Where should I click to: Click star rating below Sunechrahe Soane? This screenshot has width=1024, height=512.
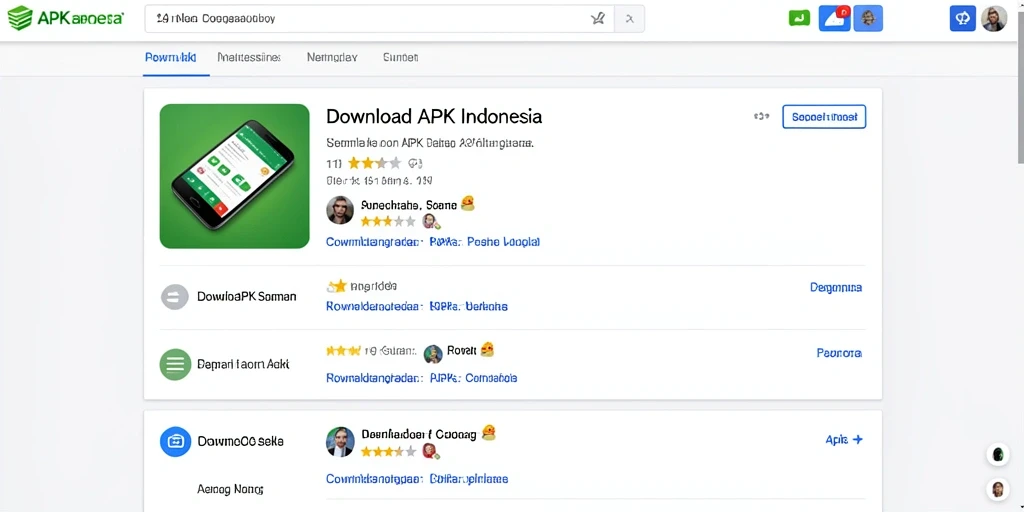click(x=388, y=221)
